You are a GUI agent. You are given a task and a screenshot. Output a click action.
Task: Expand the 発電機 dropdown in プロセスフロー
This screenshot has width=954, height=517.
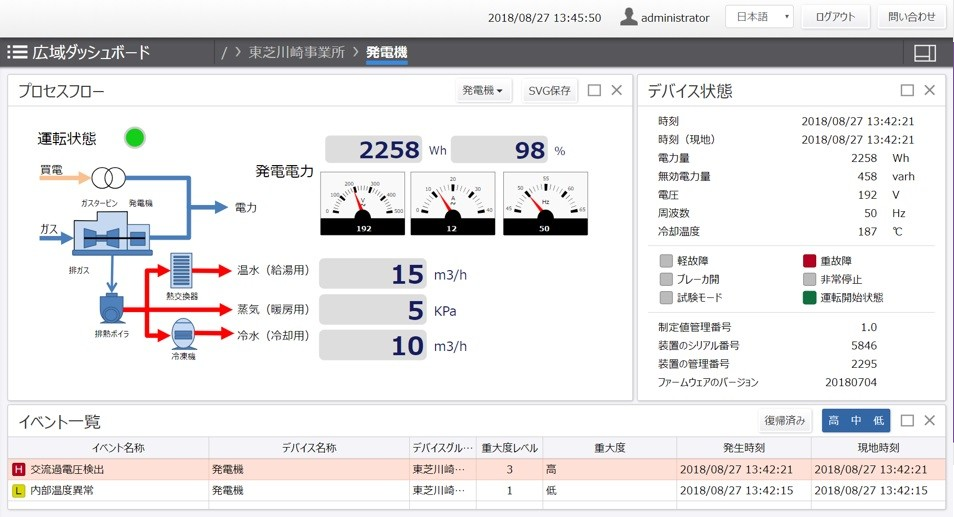483,91
